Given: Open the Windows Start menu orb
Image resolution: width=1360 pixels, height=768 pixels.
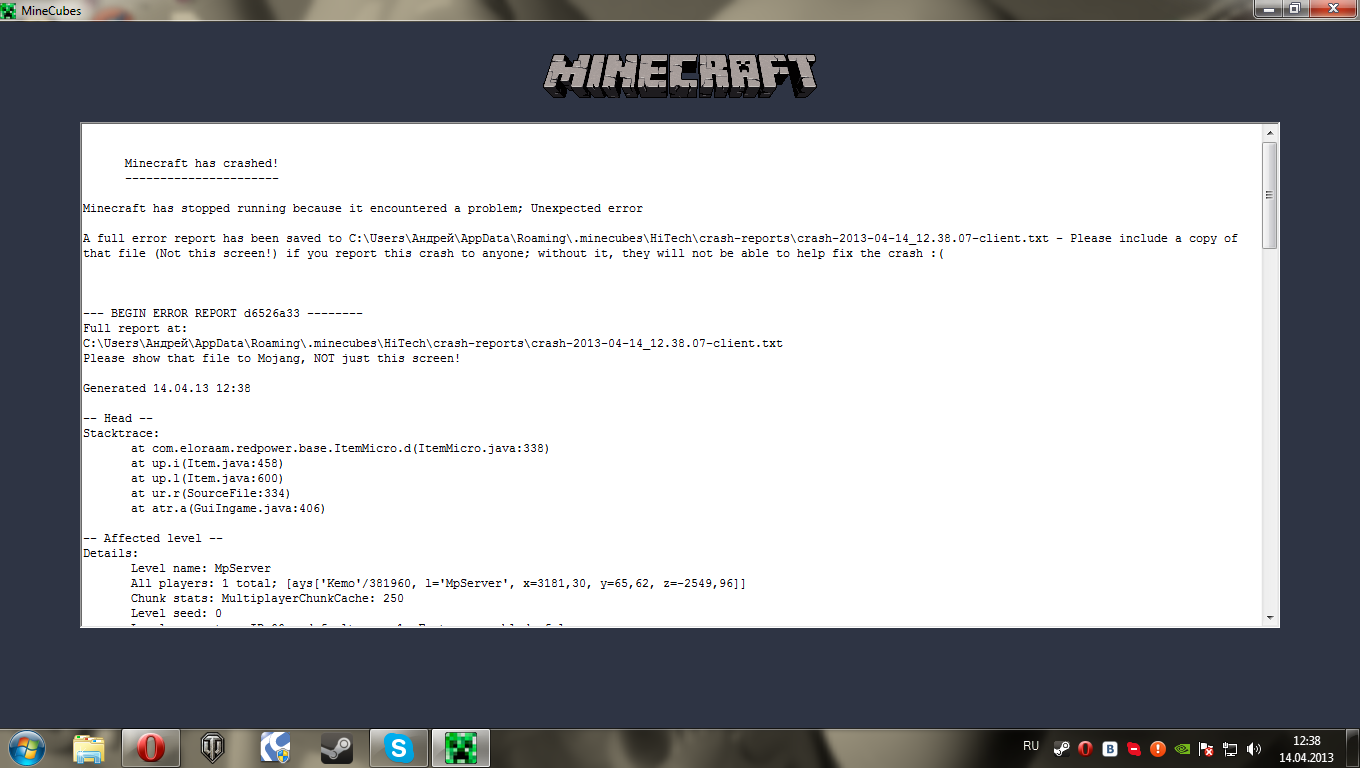Looking at the screenshot, I should (26, 747).
